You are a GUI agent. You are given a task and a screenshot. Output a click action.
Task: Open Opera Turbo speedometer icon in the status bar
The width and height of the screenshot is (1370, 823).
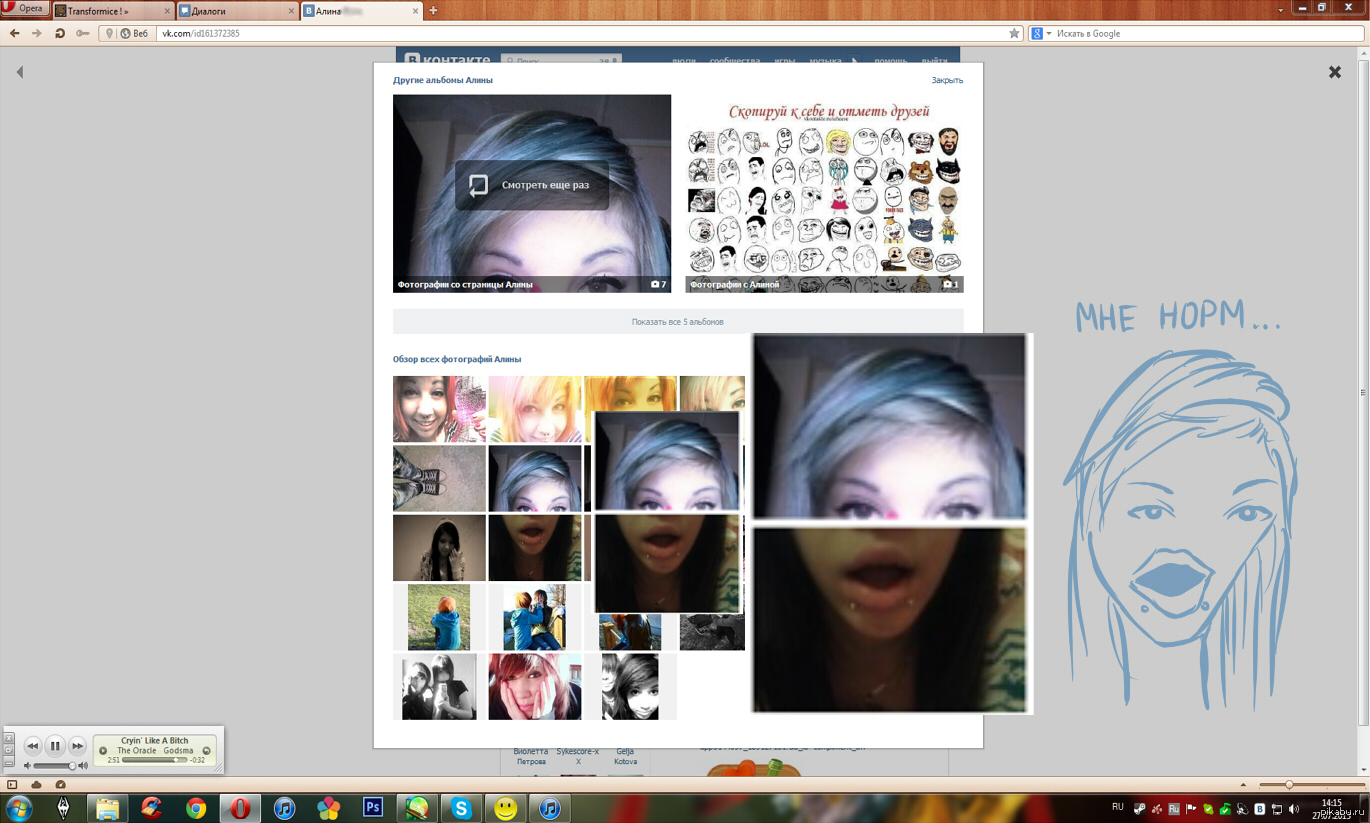(x=60, y=785)
